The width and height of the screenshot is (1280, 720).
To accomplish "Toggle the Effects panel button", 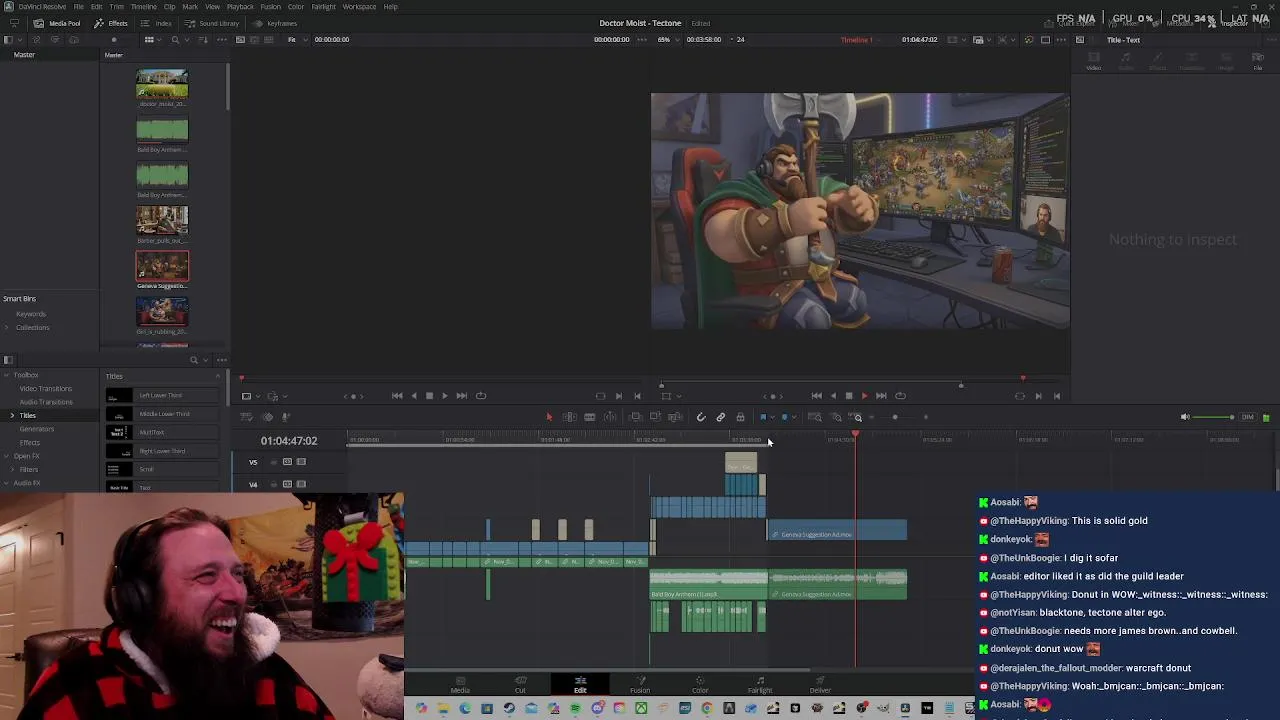I will [x=112, y=23].
